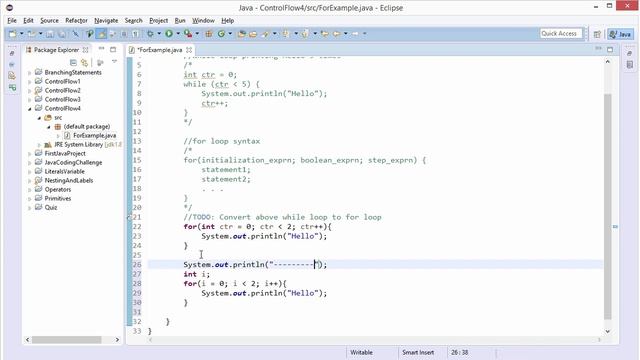Click the Writable status entry
This screenshot has height=360, width=640.
tap(361, 352)
